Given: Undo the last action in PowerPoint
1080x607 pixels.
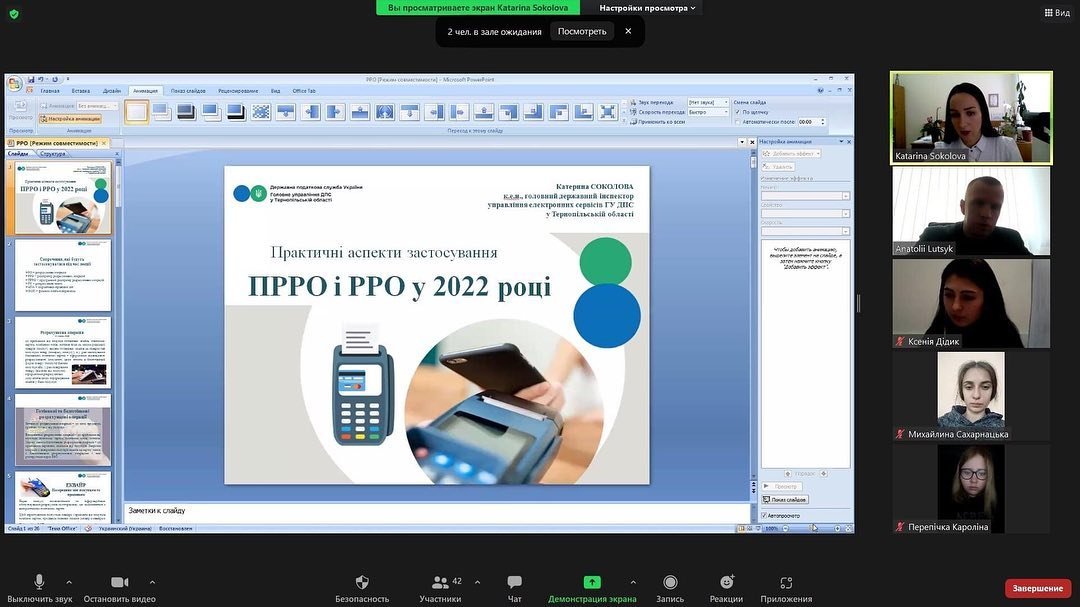Looking at the screenshot, I should click(41, 80).
